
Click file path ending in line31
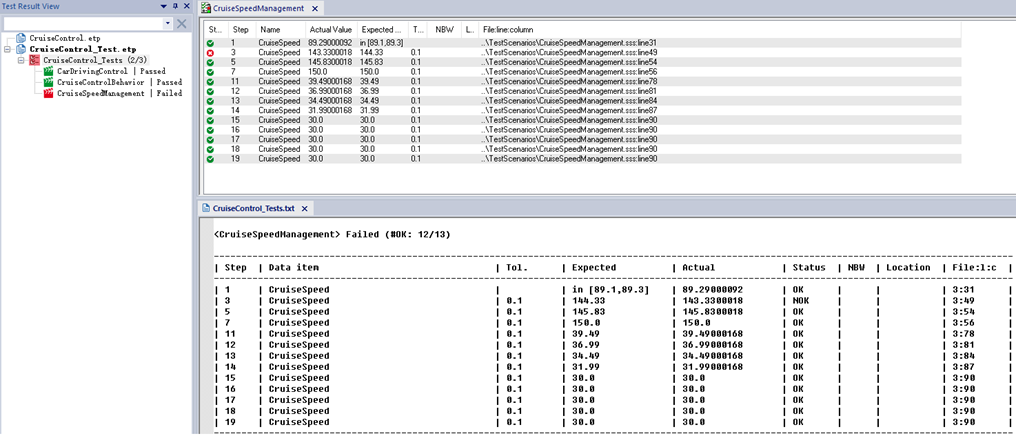pyautogui.click(x=570, y=43)
